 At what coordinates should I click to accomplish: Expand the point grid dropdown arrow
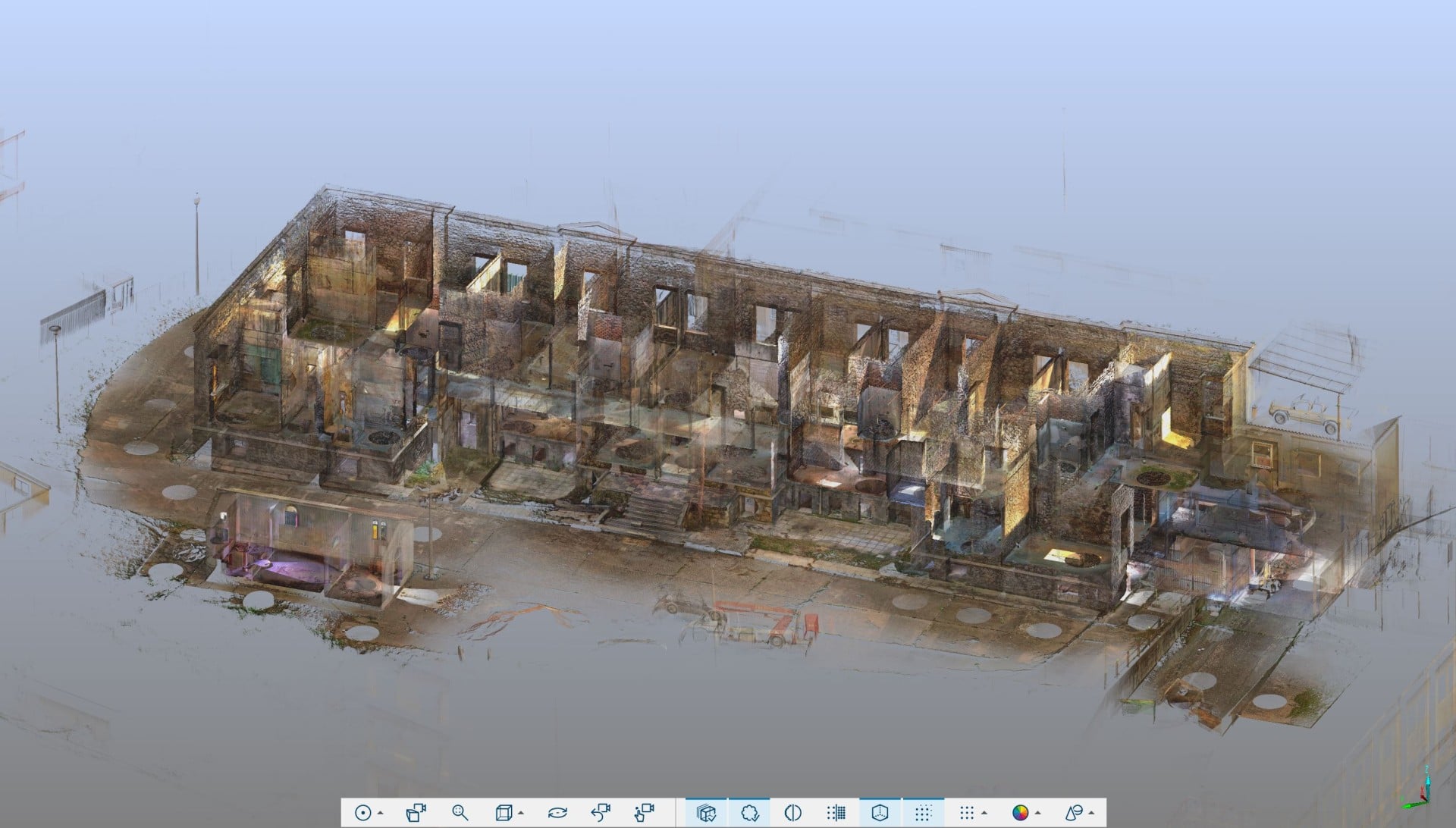(984, 814)
